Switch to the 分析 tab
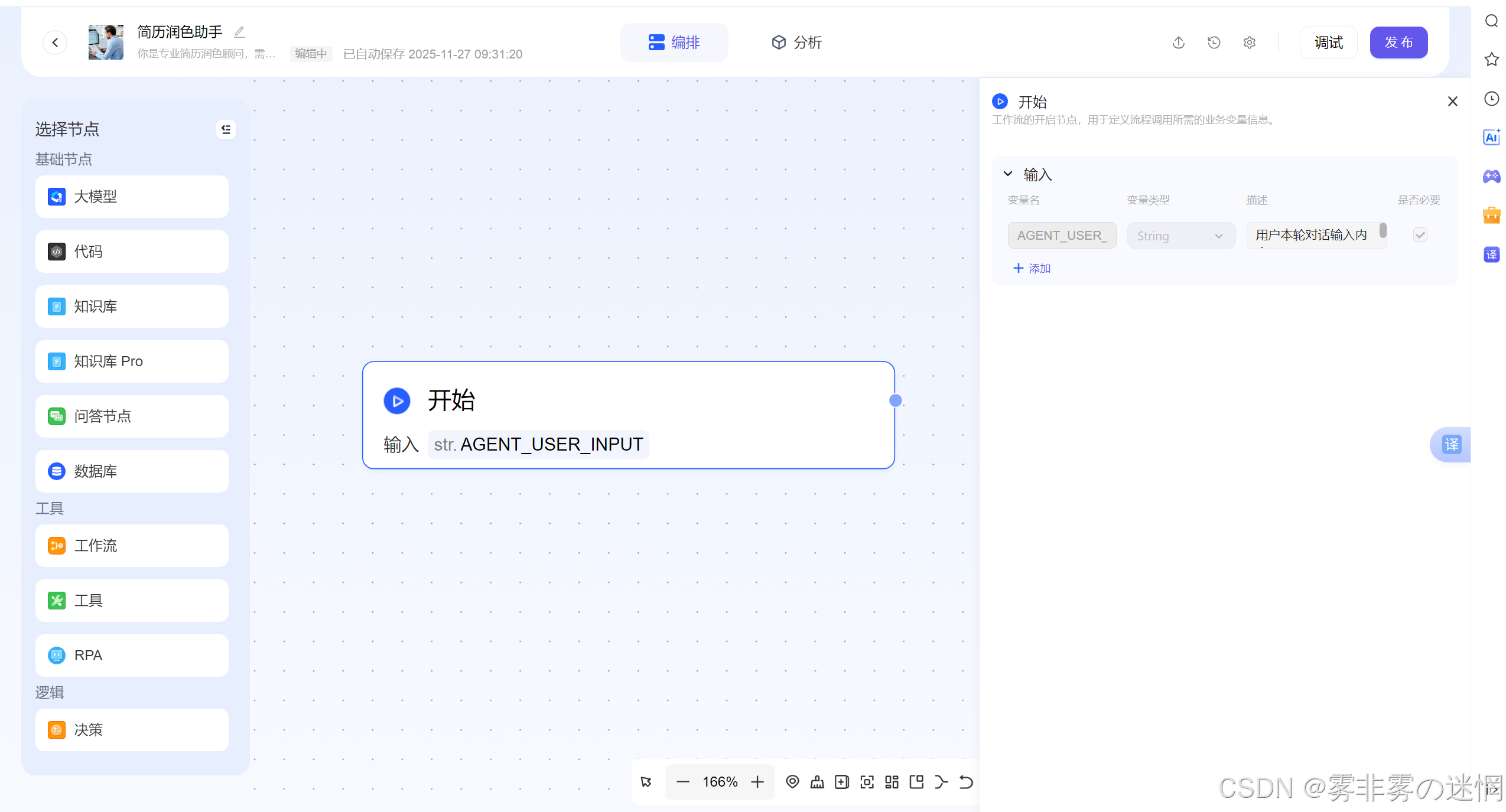Image resolution: width=1506 pixels, height=812 pixels. (x=796, y=43)
